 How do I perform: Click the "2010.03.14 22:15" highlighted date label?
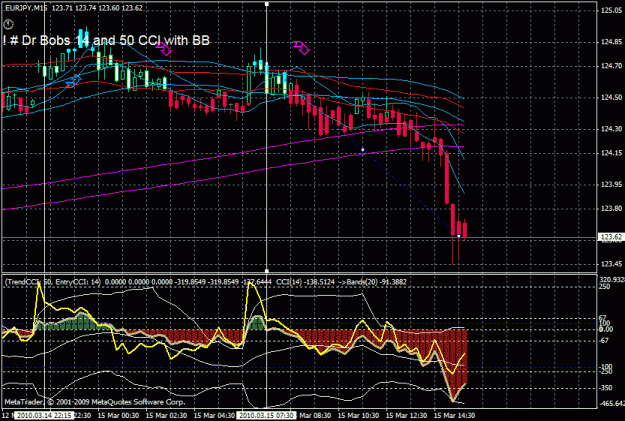click(44, 415)
